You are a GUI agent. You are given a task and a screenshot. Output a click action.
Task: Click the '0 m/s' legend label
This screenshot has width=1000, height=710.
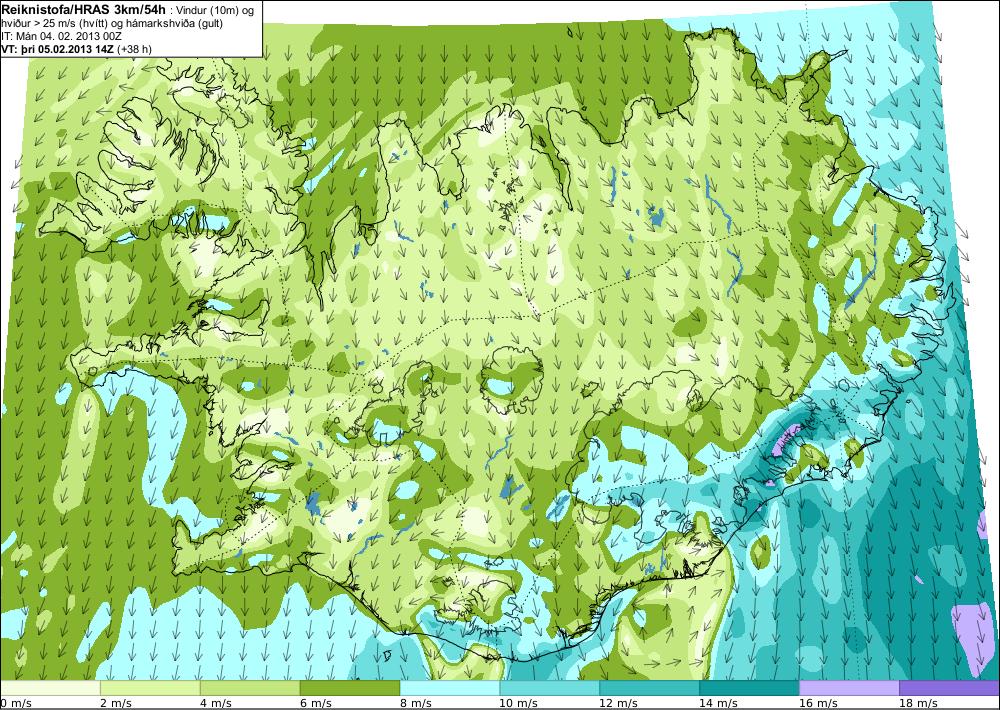click(x=16, y=703)
